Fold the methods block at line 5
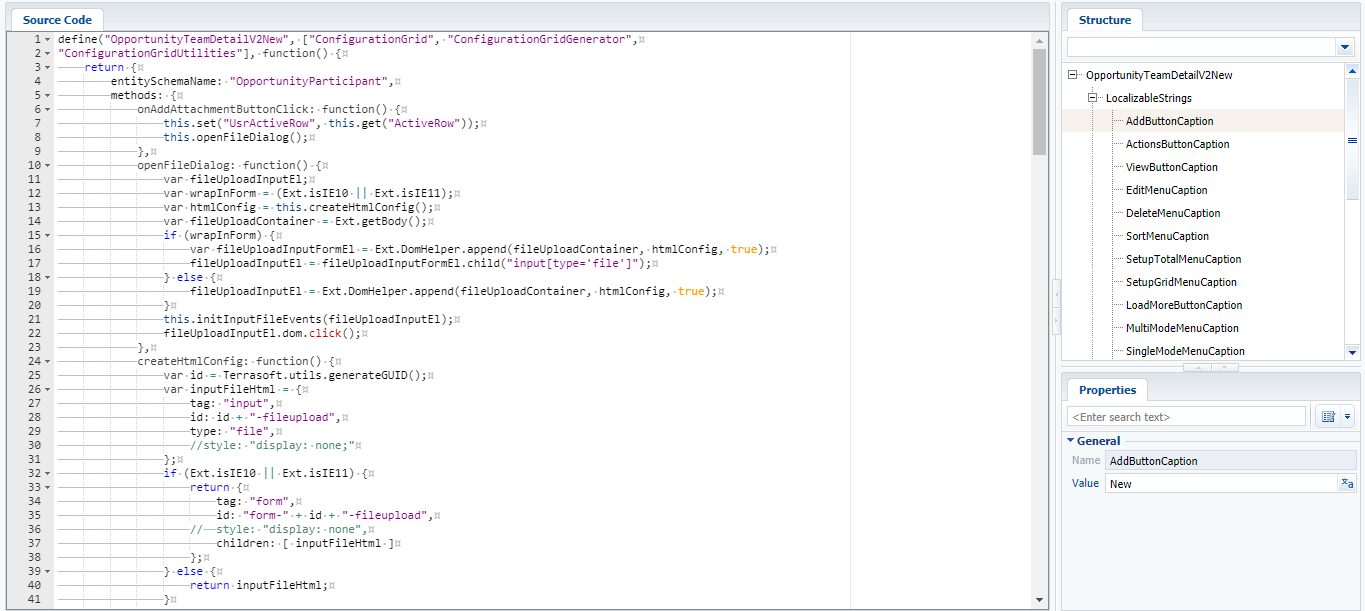 point(47,95)
